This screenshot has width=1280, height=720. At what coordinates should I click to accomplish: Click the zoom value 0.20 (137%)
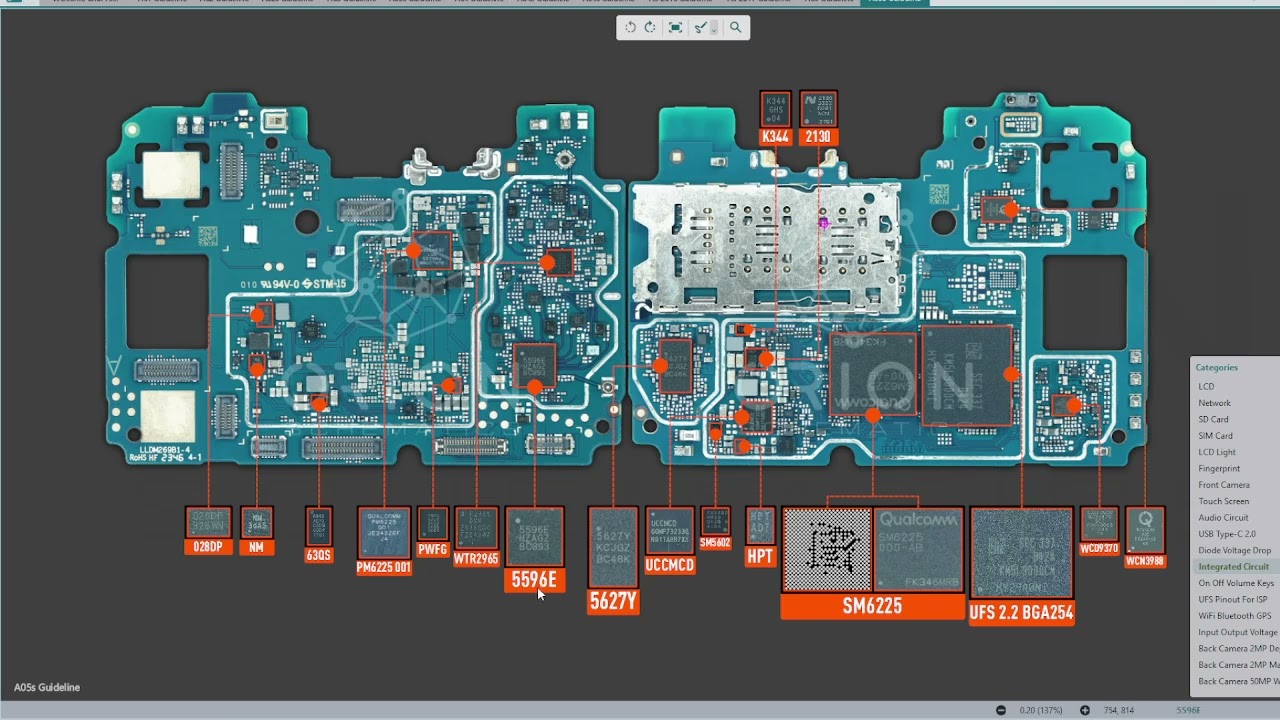point(1043,710)
